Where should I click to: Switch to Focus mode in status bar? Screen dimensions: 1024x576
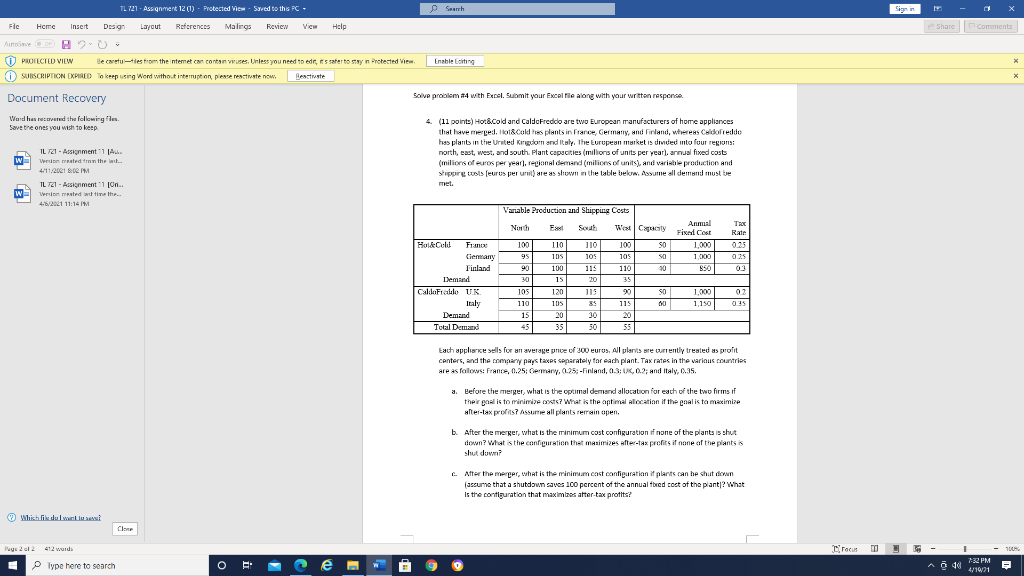843,549
